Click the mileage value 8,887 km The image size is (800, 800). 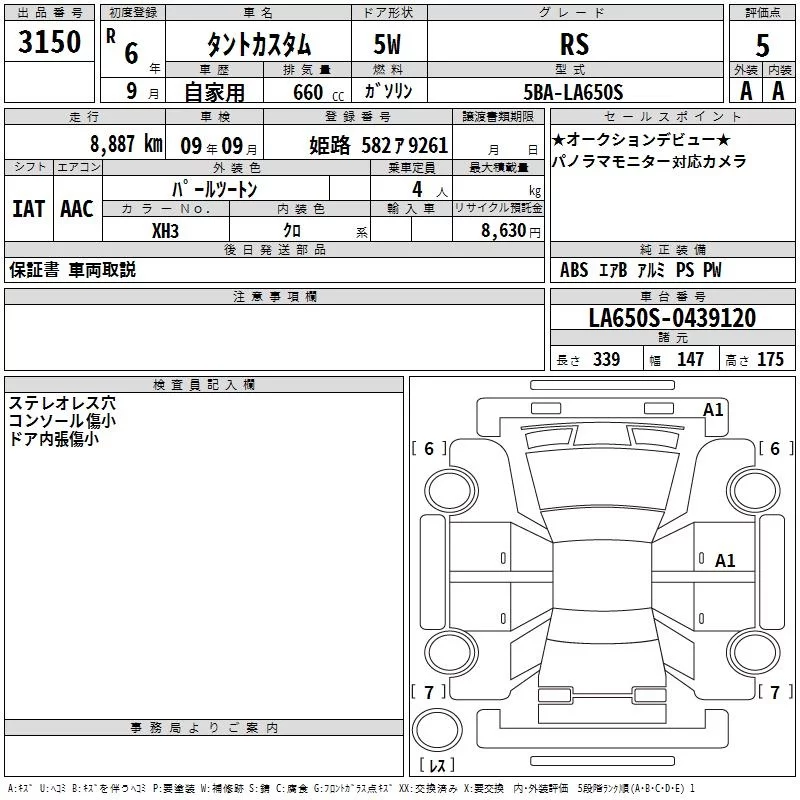(125, 143)
